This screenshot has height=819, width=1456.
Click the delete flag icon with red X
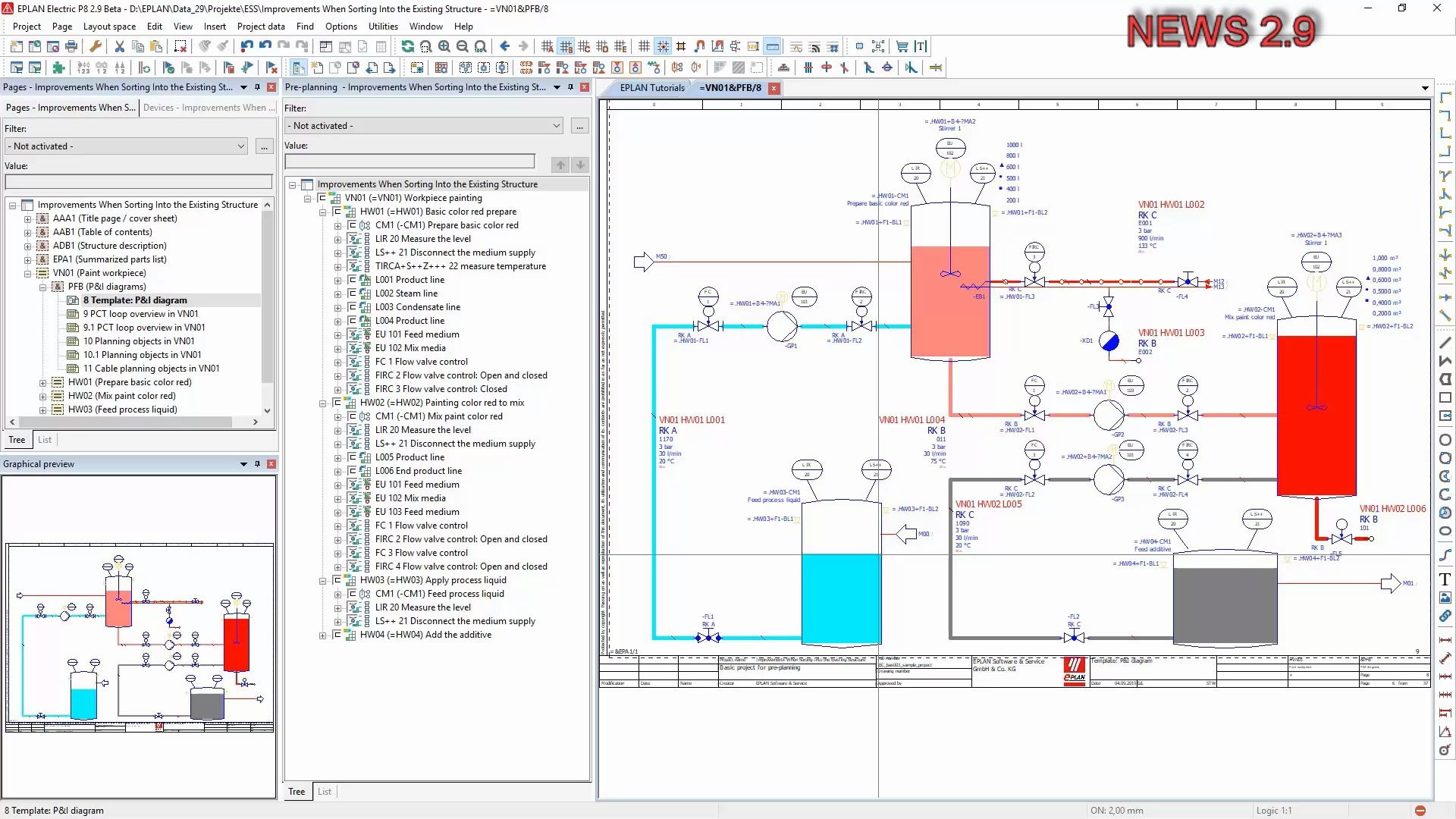tap(271, 68)
